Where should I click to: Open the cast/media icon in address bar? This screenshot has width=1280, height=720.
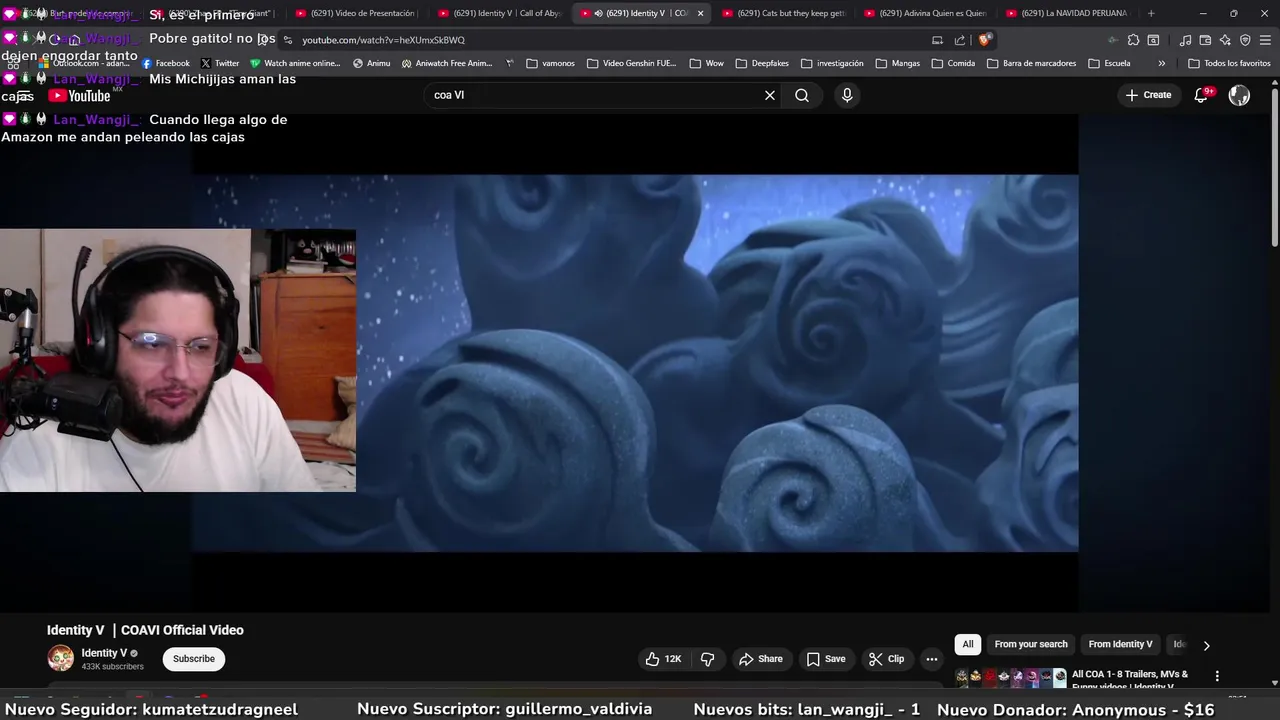[937, 40]
